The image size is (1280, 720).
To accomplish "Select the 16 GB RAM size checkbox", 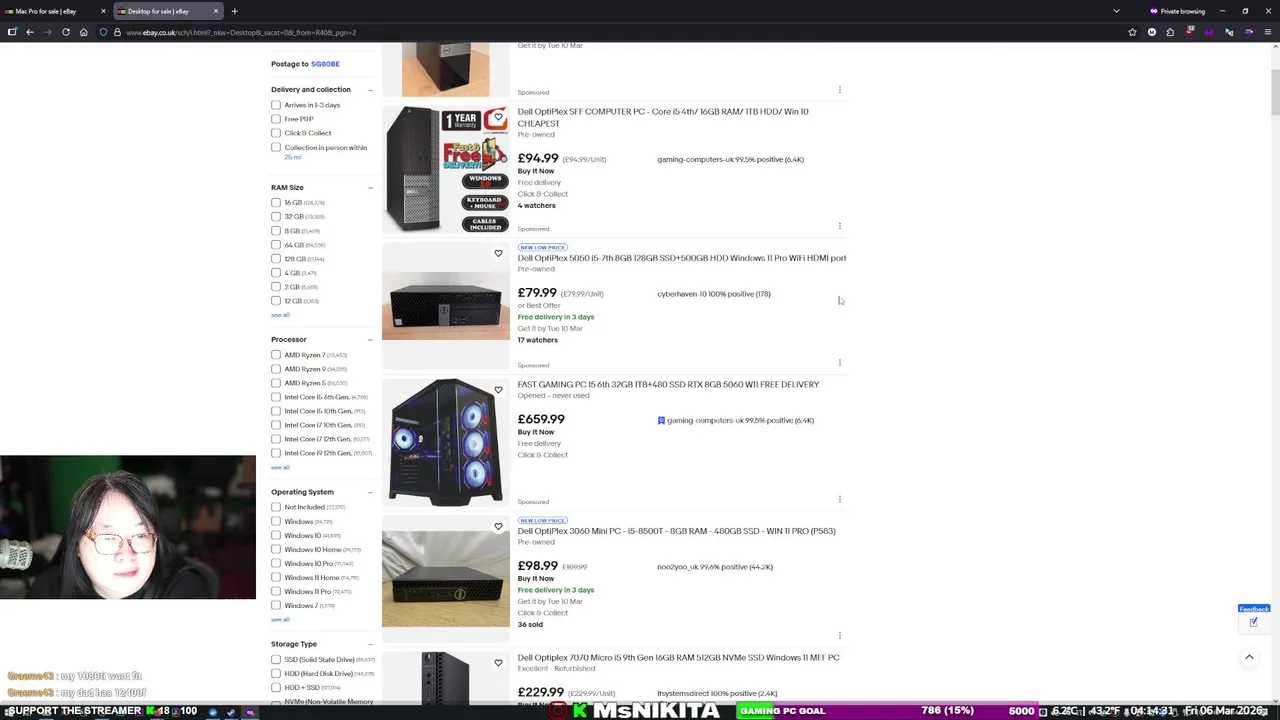I will (276, 203).
